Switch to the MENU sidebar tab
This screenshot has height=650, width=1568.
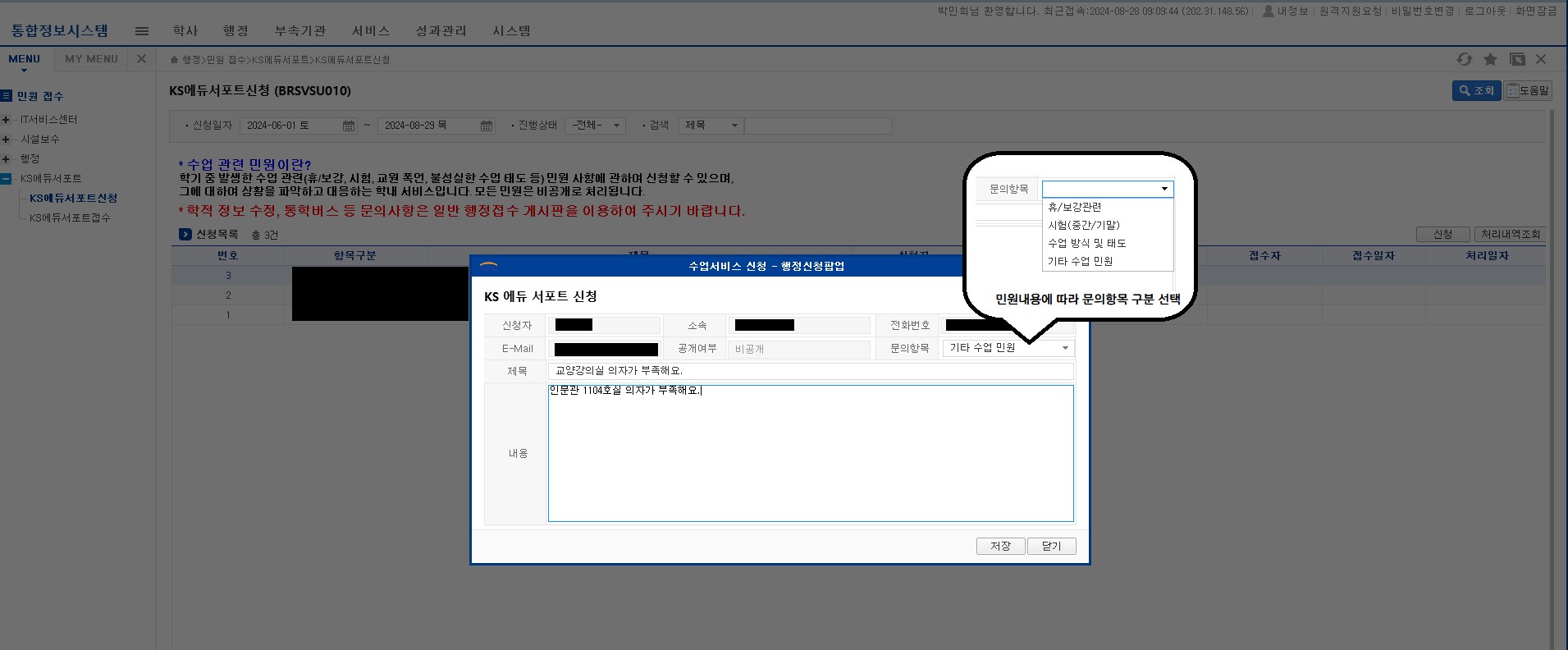tap(24, 59)
